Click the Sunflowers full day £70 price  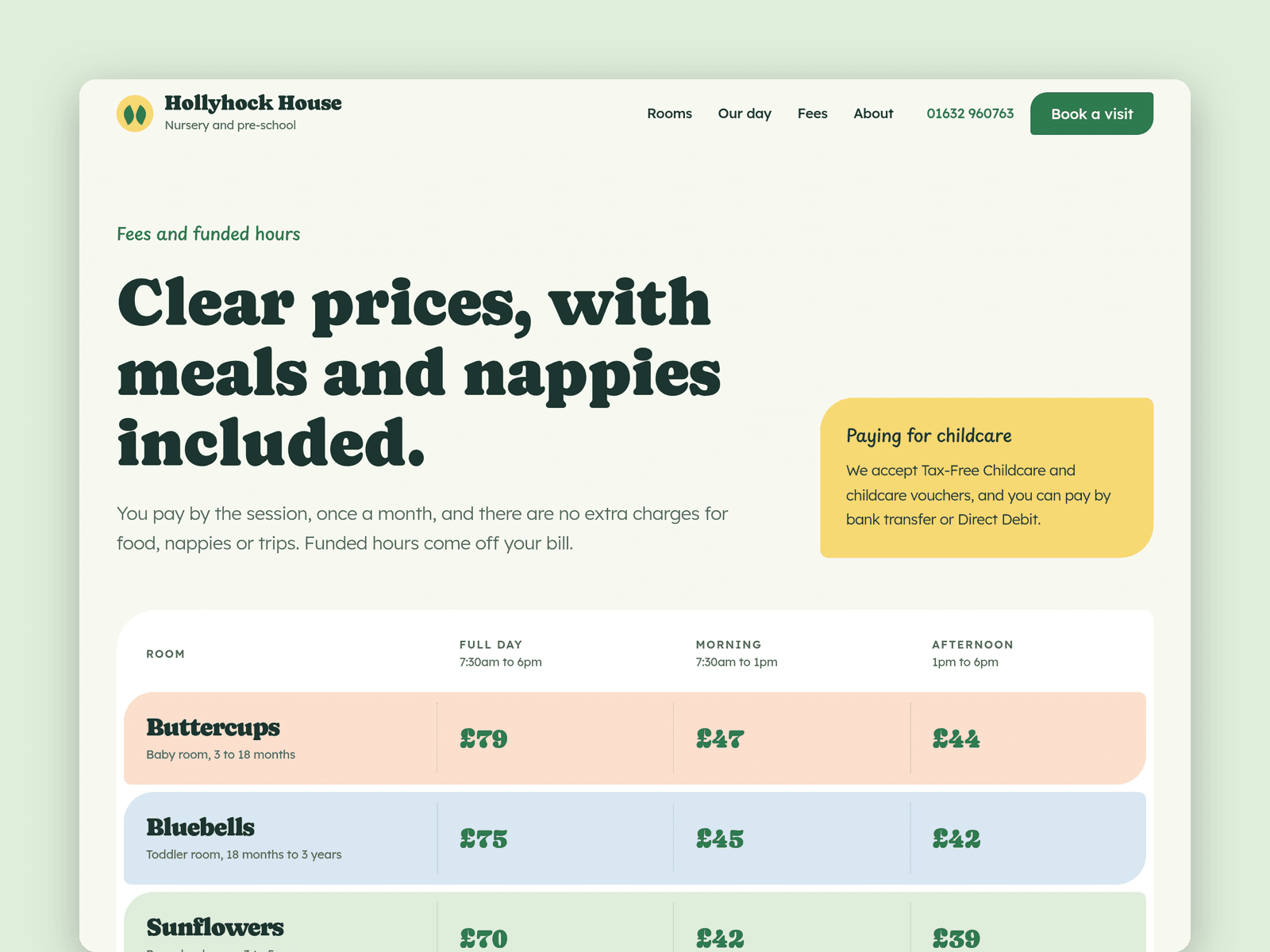pos(483,939)
